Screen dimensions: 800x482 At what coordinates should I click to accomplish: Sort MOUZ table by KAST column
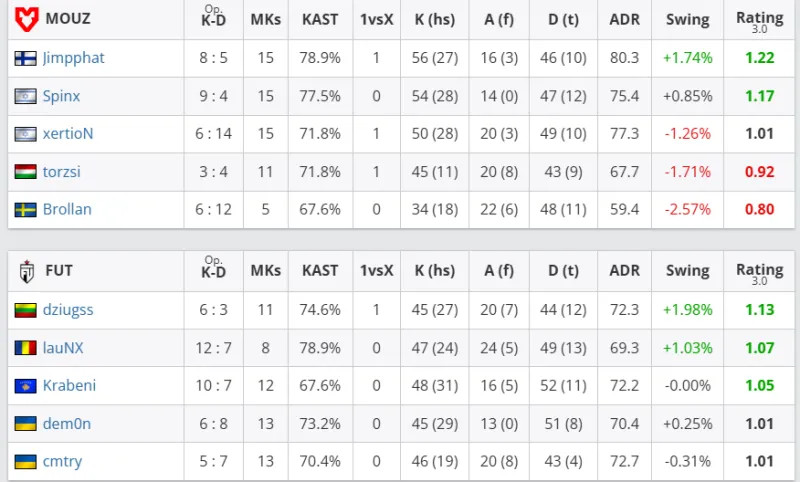pyautogui.click(x=320, y=20)
